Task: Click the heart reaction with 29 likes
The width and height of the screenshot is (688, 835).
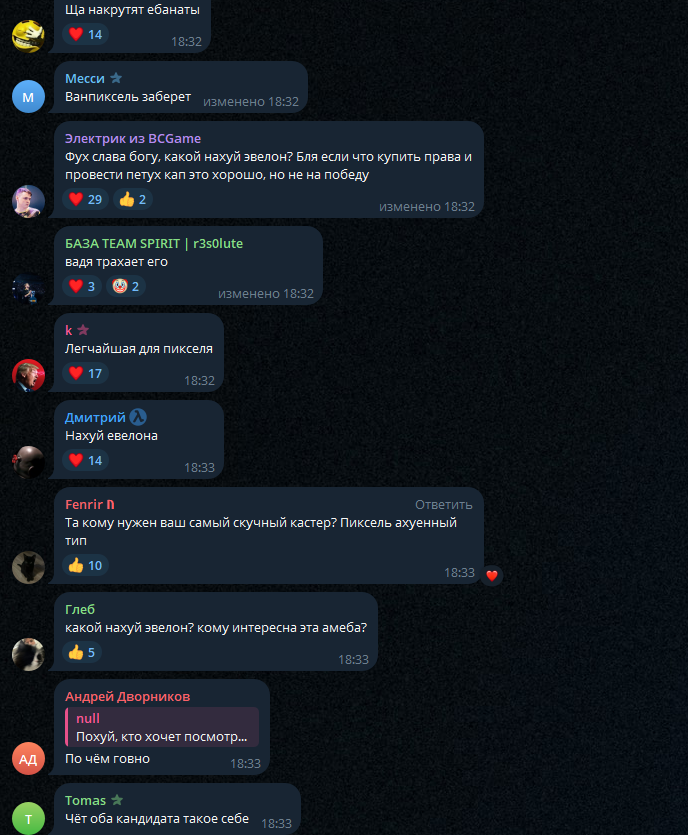Action: pyautogui.click(x=86, y=199)
